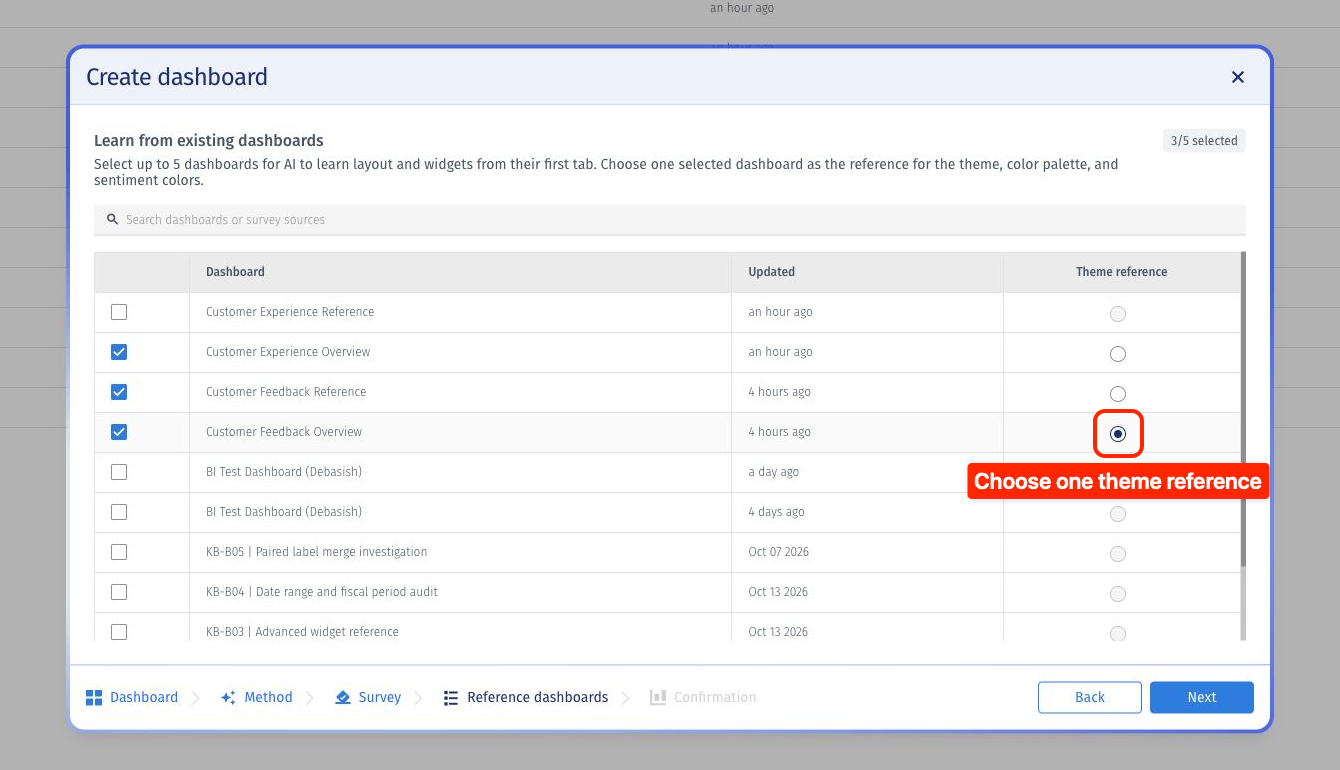Click "KB-B03 | Advanced widget reference" name
1340x770 pixels.
(x=302, y=632)
